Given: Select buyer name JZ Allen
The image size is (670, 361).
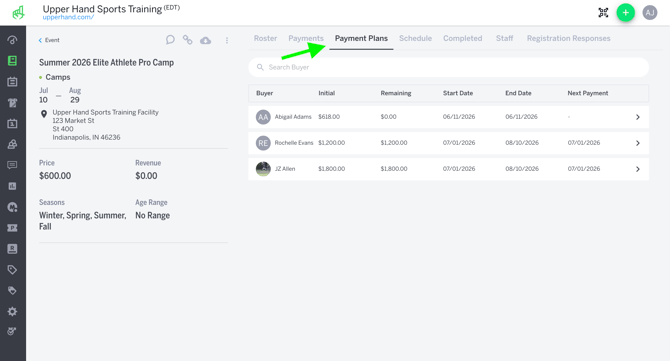Looking at the screenshot, I should point(285,169).
